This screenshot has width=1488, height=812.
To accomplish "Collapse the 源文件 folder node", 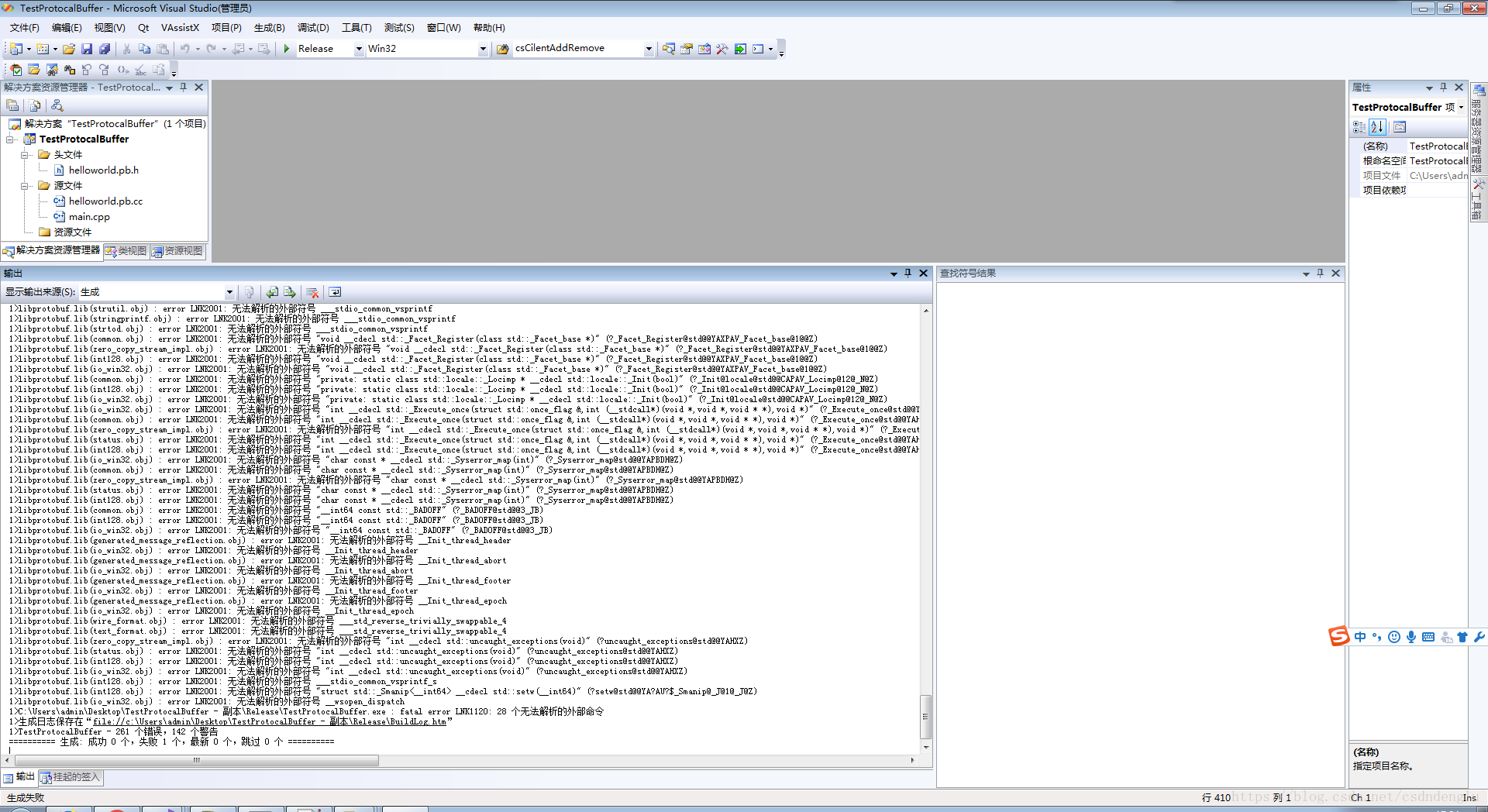I will tap(26, 186).
